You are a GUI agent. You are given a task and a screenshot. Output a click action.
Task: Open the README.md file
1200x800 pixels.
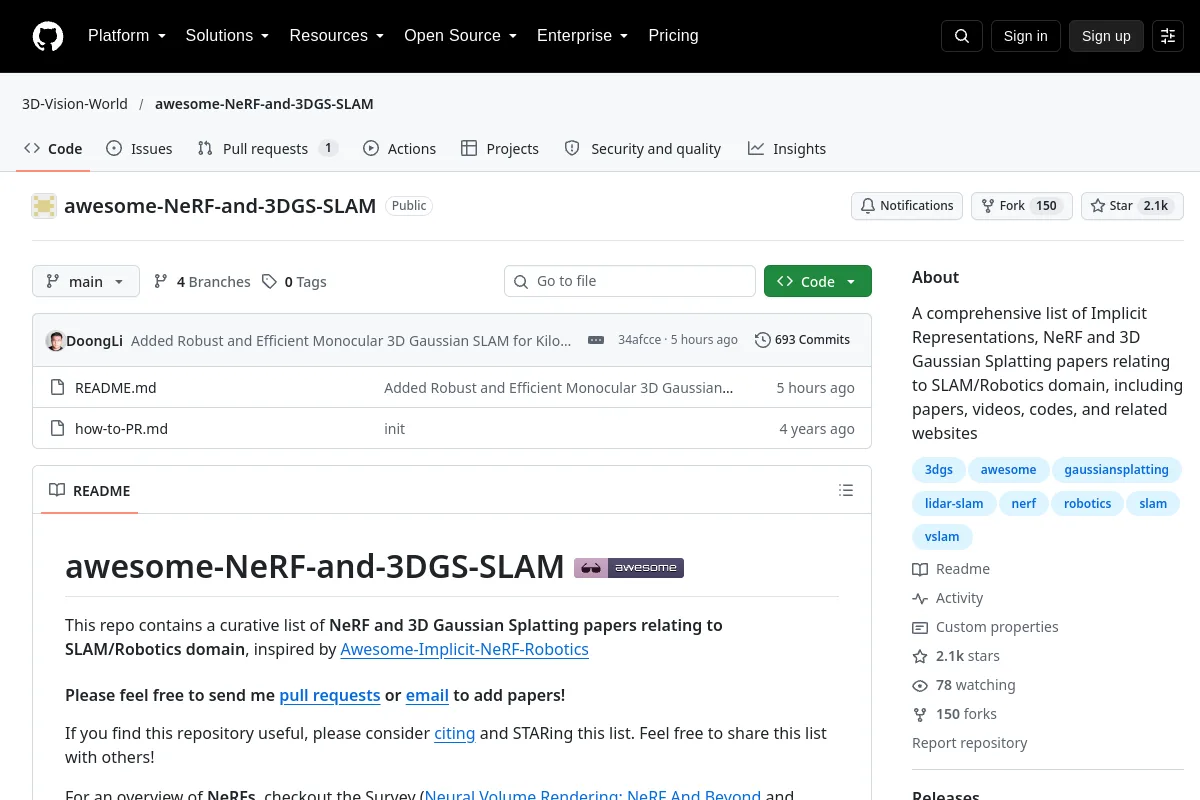tap(116, 388)
